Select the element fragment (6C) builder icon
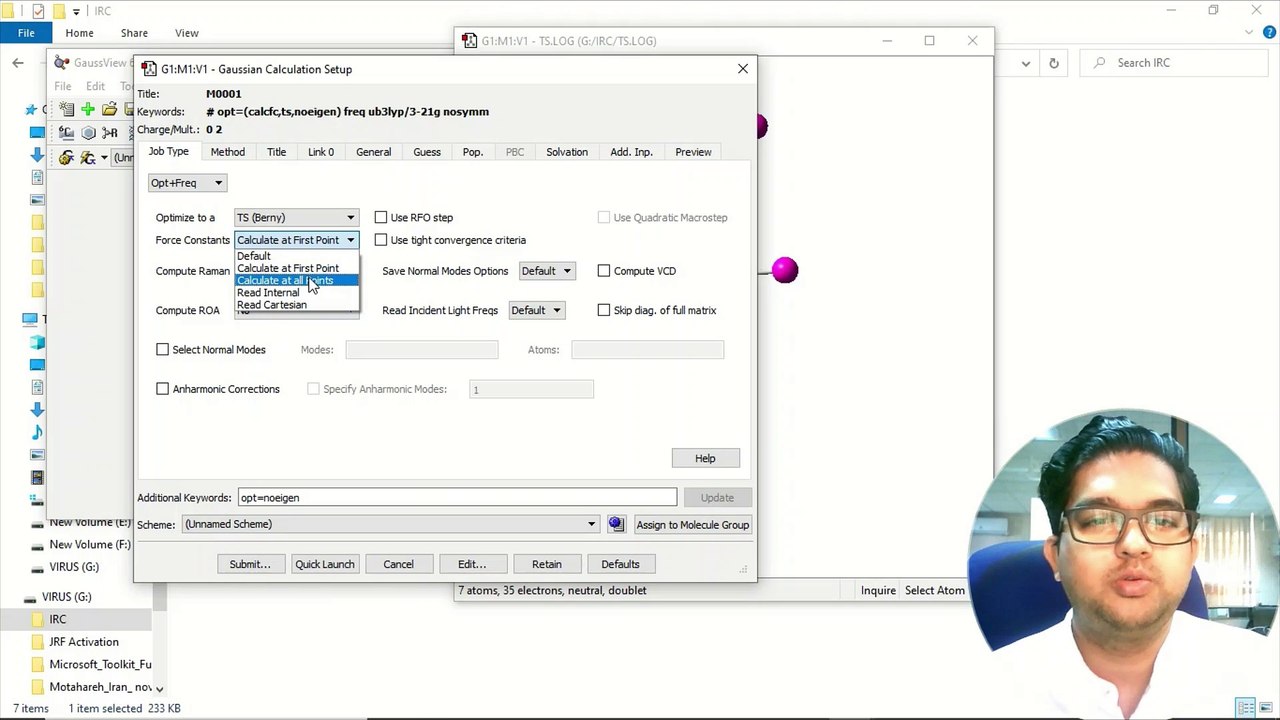Image resolution: width=1280 pixels, height=720 pixels. pos(66,133)
